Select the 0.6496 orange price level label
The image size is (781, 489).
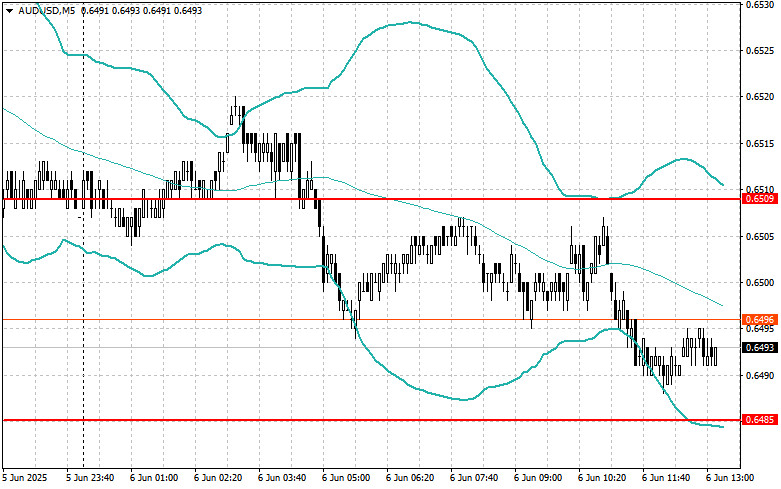pyautogui.click(x=760, y=320)
